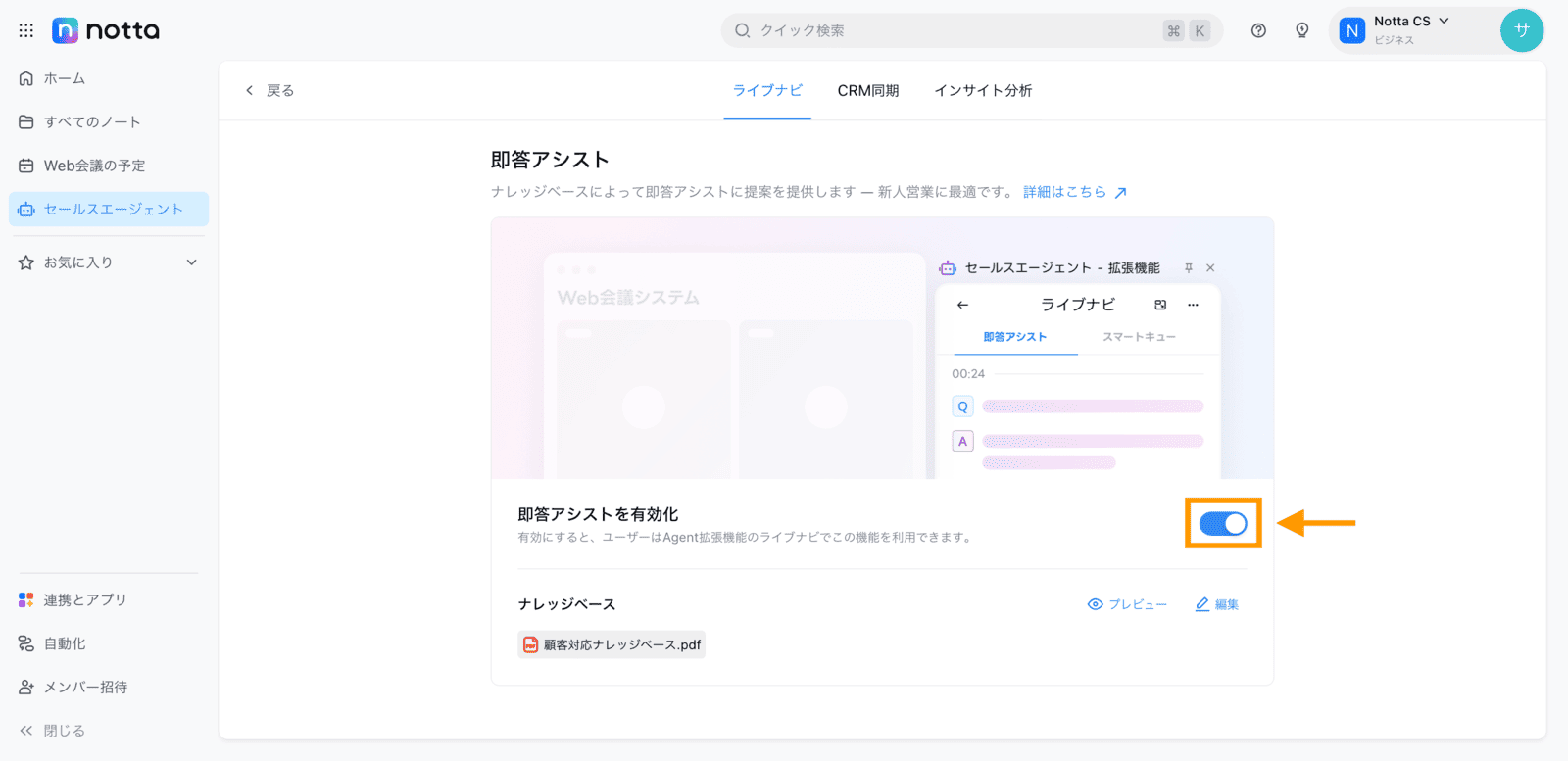The height and width of the screenshot is (761, 1568).
Task: Click the all notes folder icon
Action: pyautogui.click(x=26, y=121)
